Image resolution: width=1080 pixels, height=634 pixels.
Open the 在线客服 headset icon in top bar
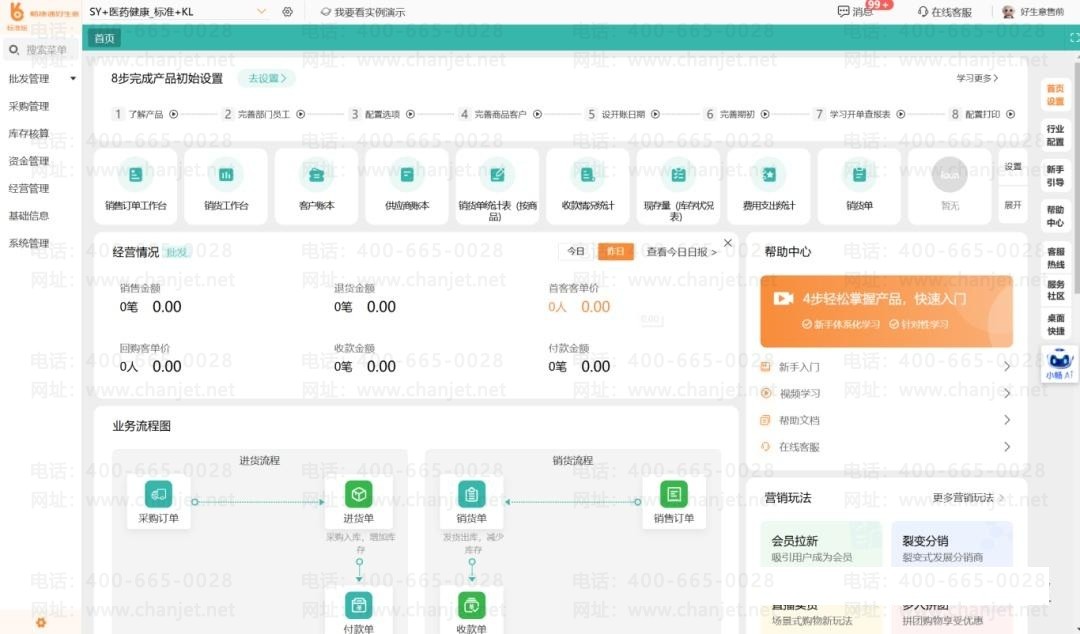923,12
